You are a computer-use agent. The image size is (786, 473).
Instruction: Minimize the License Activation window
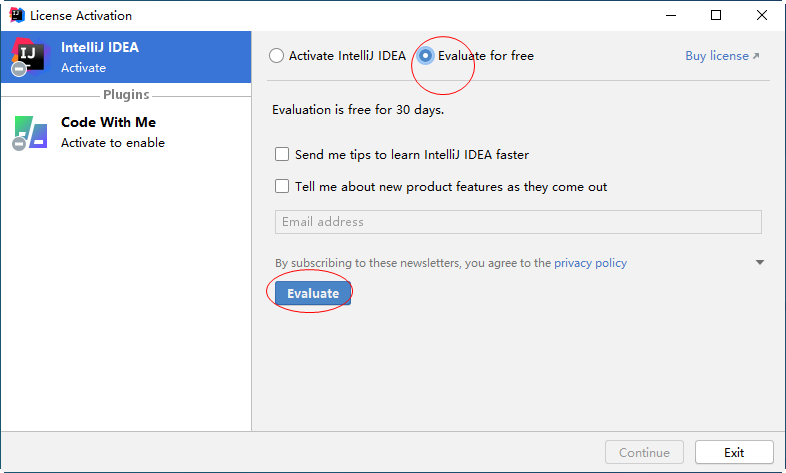pyautogui.click(x=671, y=16)
